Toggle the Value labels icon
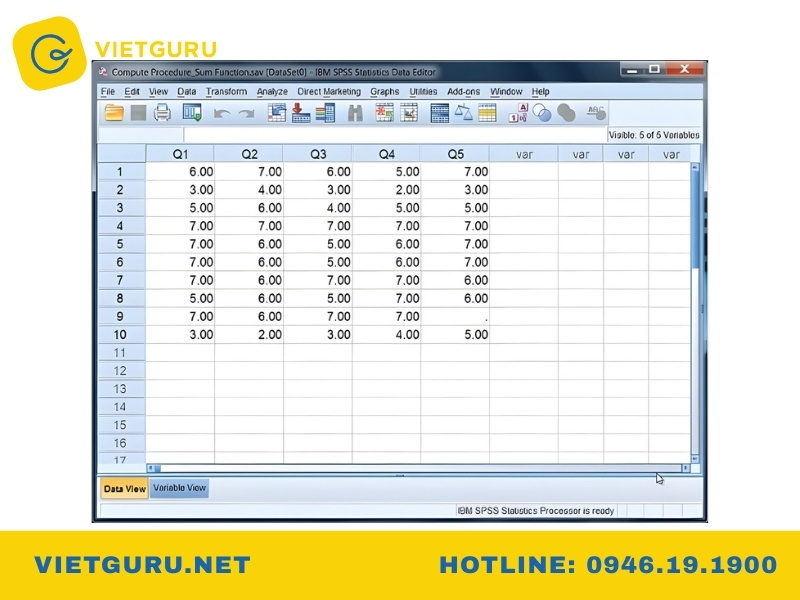The height and width of the screenshot is (600, 800). click(x=518, y=113)
